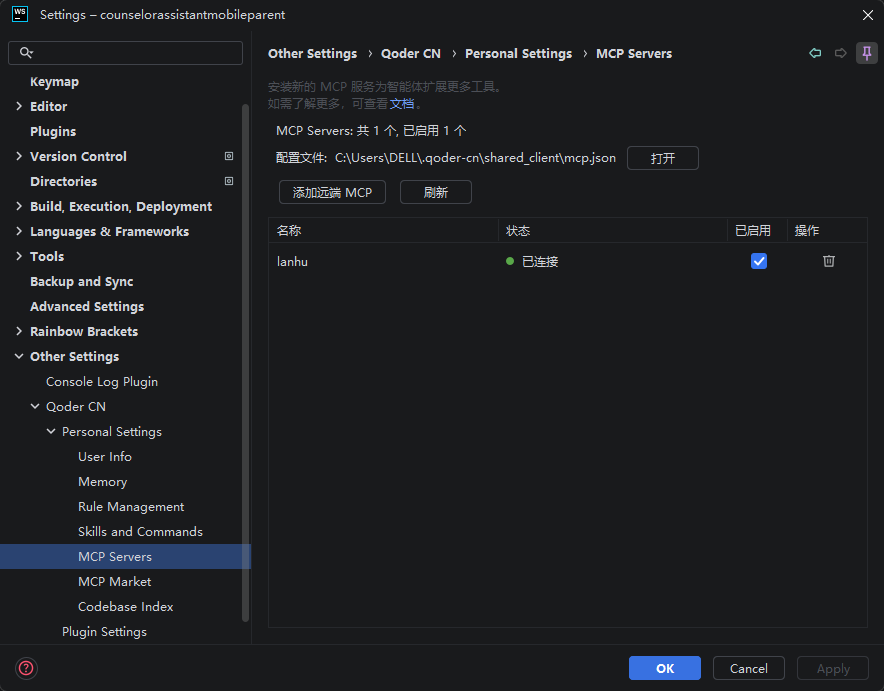The image size is (884, 691).
Task: Expand the Editor settings section
Action: click(19, 106)
